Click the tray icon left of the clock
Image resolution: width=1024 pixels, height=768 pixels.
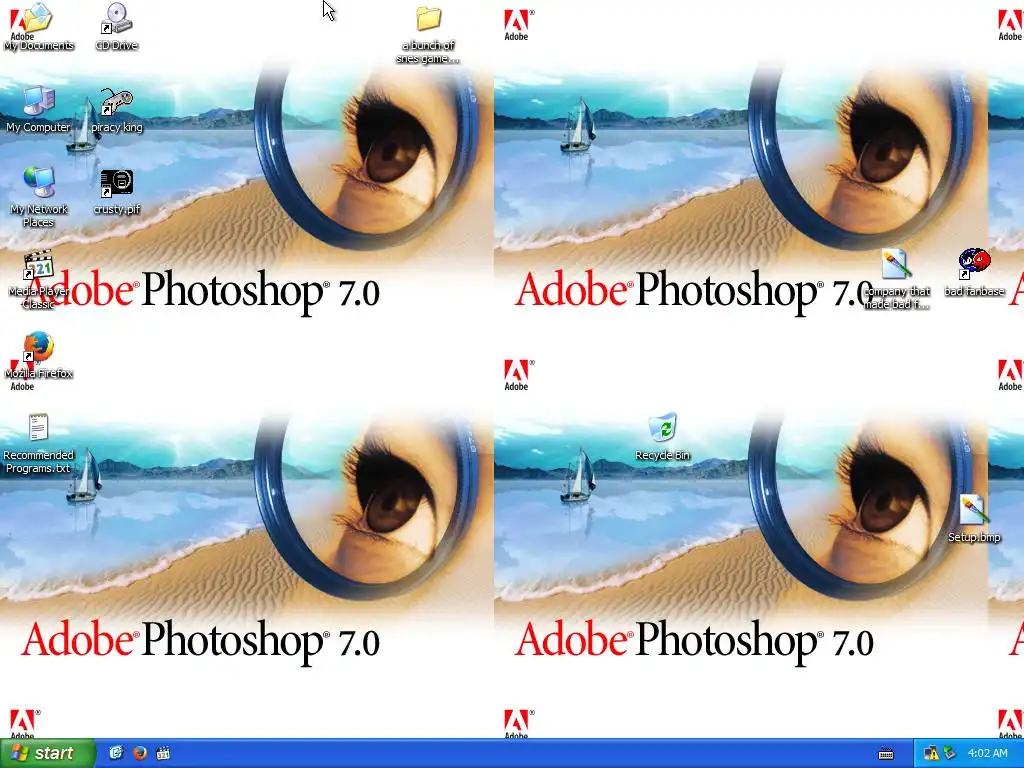[x=949, y=754]
